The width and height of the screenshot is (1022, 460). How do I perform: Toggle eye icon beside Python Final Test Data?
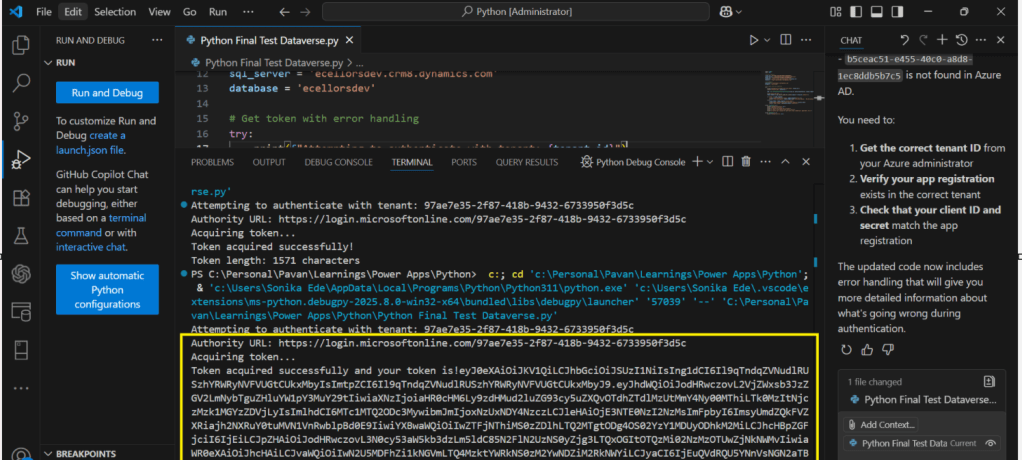pyautogui.click(x=990, y=443)
